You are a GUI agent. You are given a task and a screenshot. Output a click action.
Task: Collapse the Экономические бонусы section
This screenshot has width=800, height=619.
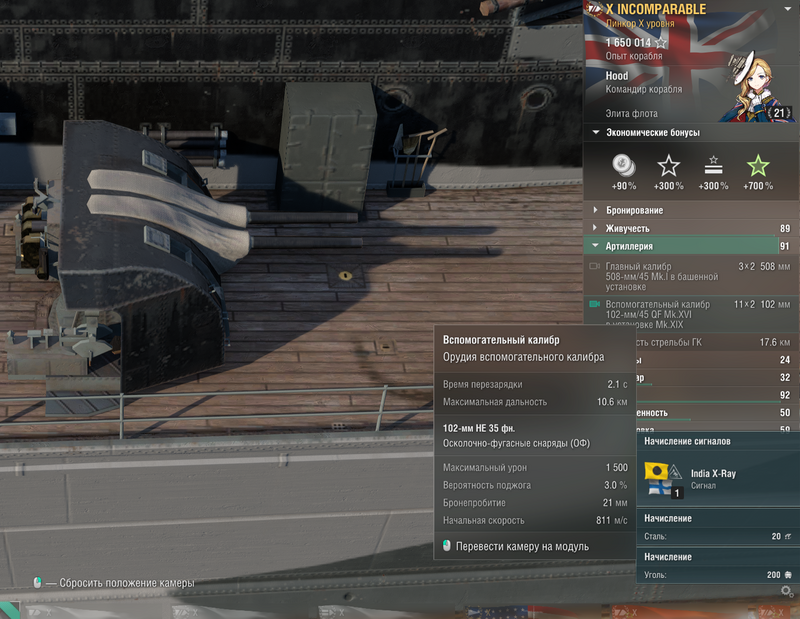(595, 132)
